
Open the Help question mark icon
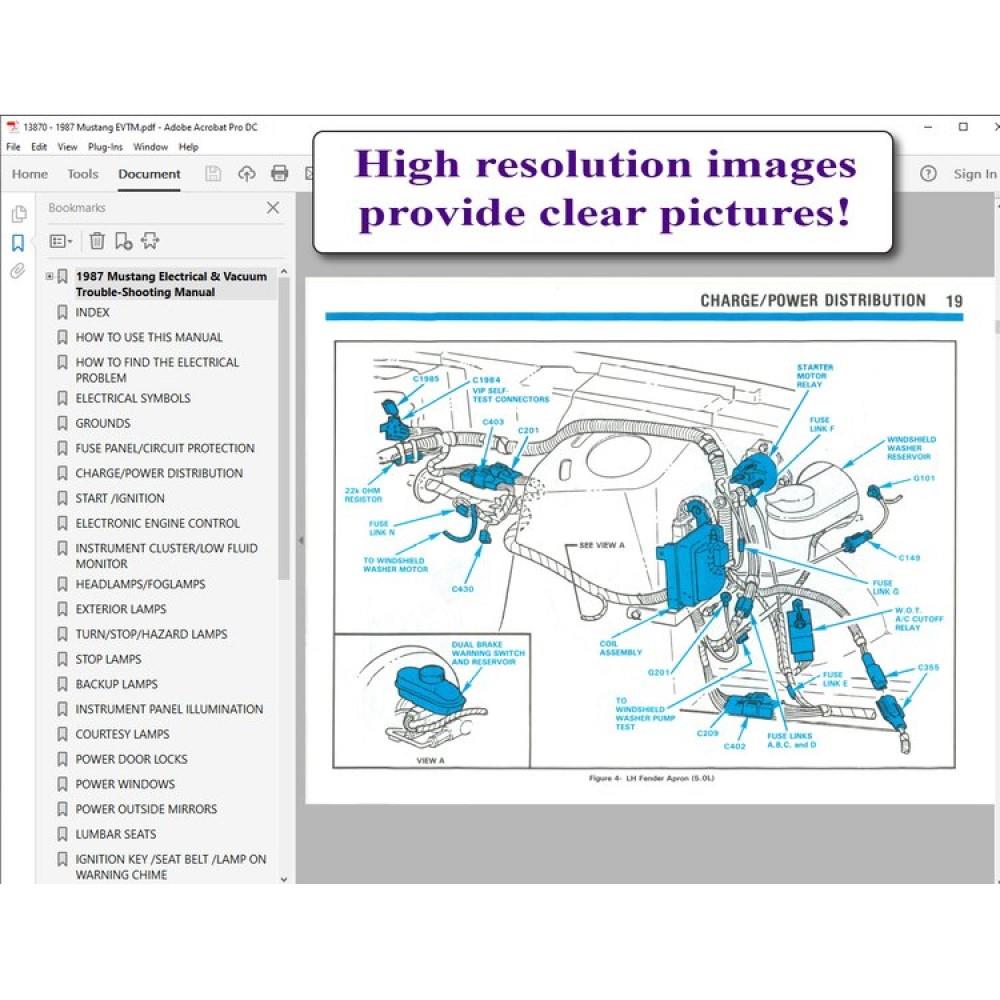(x=928, y=173)
